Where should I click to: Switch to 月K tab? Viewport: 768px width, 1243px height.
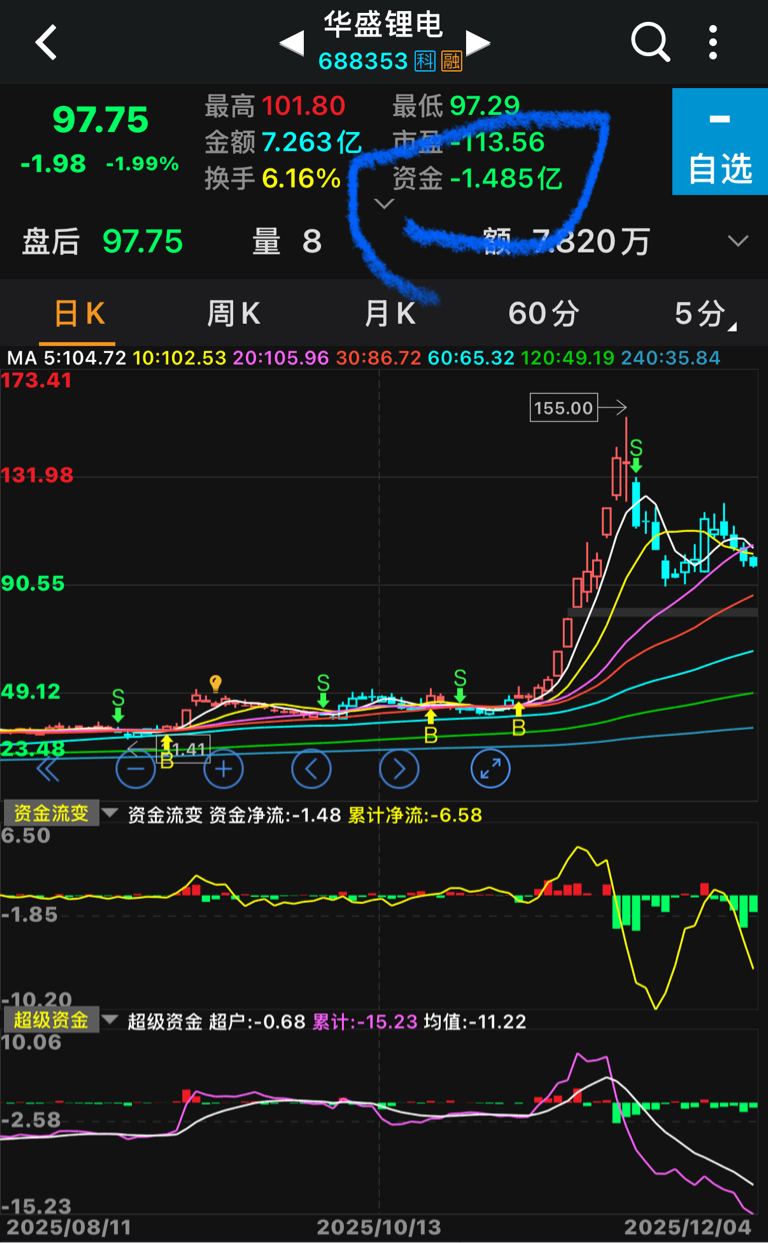[389, 314]
